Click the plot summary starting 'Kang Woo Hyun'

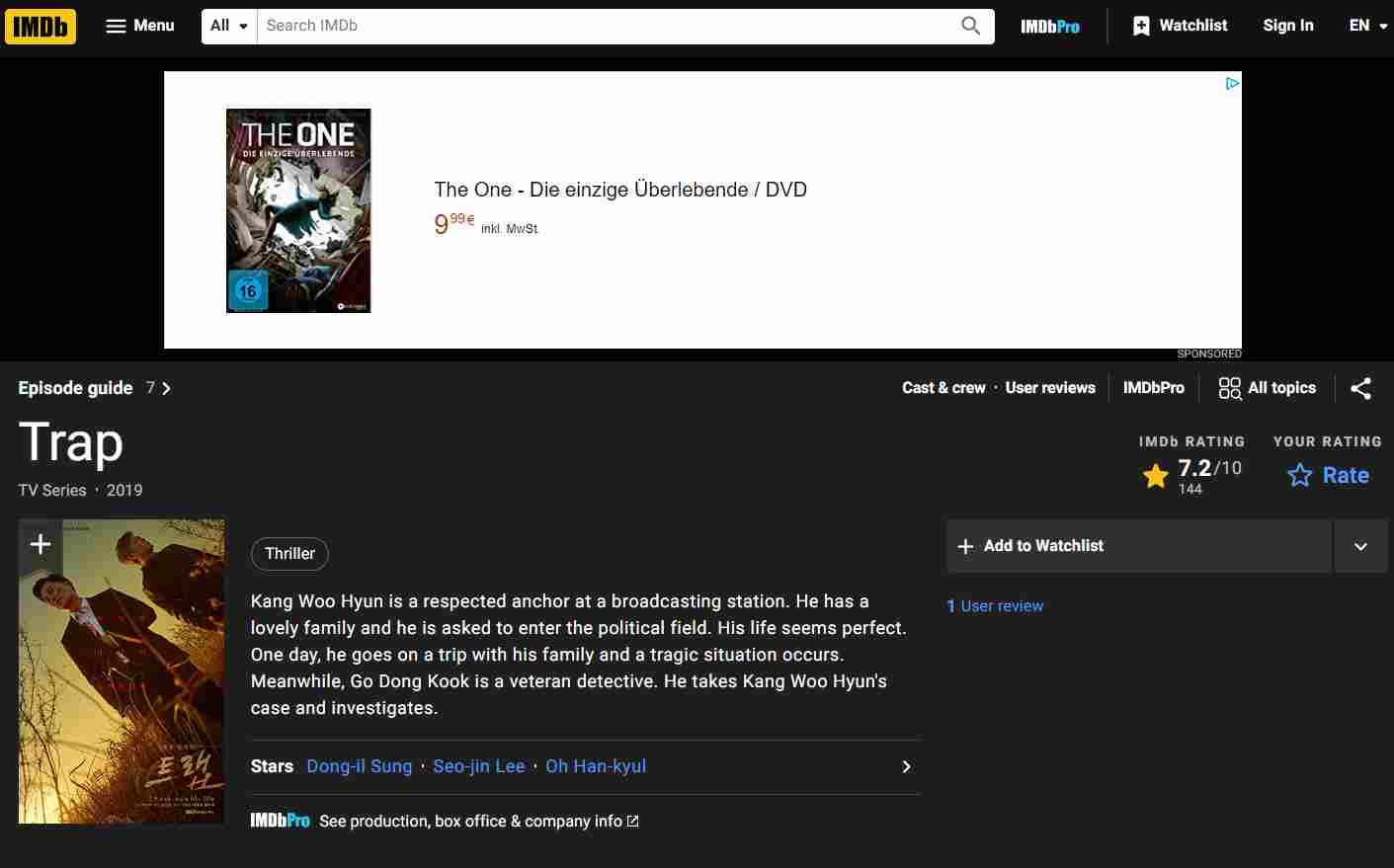[579, 655]
